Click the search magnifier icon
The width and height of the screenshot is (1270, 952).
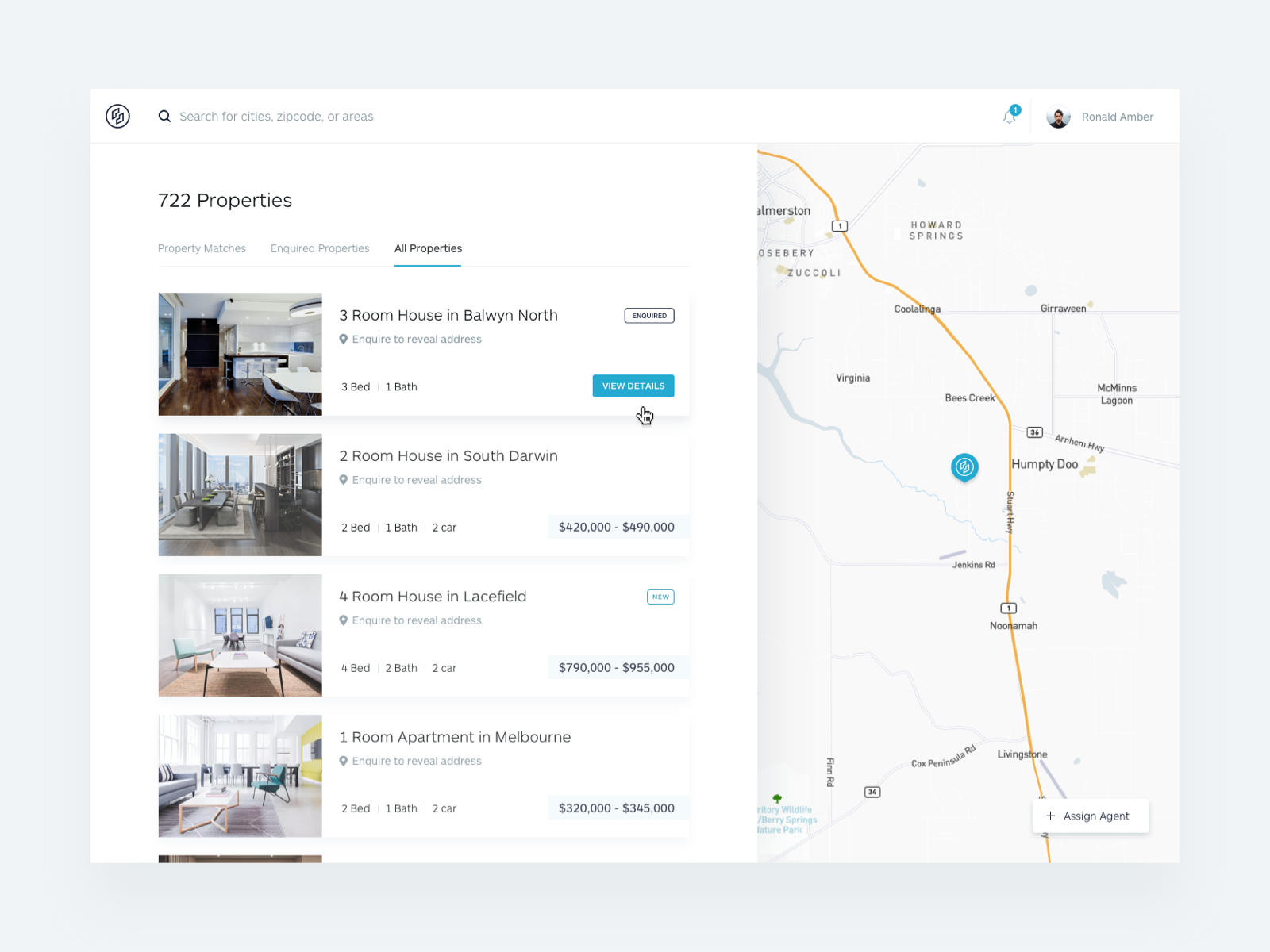coord(164,116)
